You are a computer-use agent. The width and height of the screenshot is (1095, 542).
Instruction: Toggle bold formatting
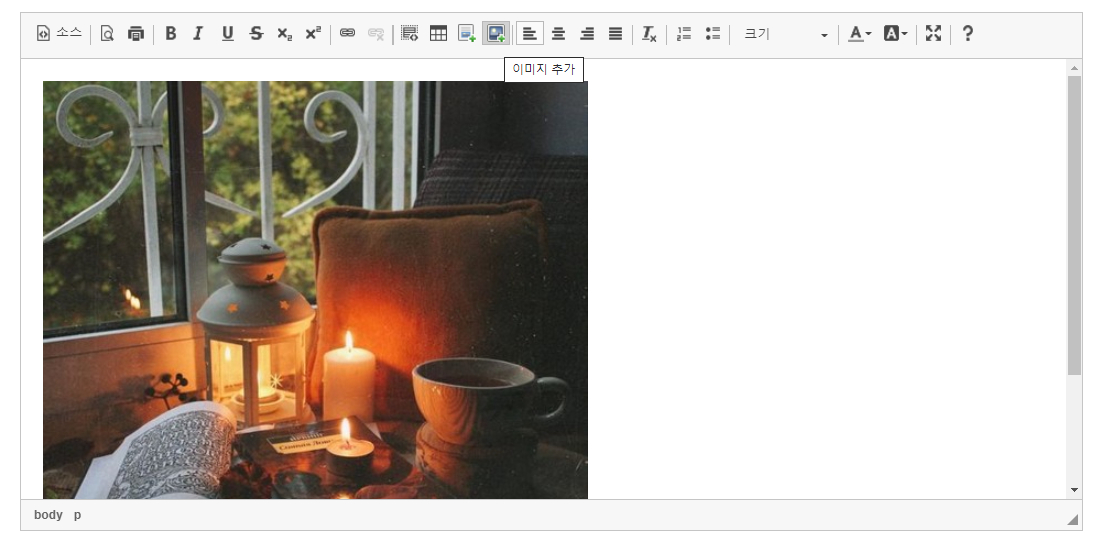[170, 34]
